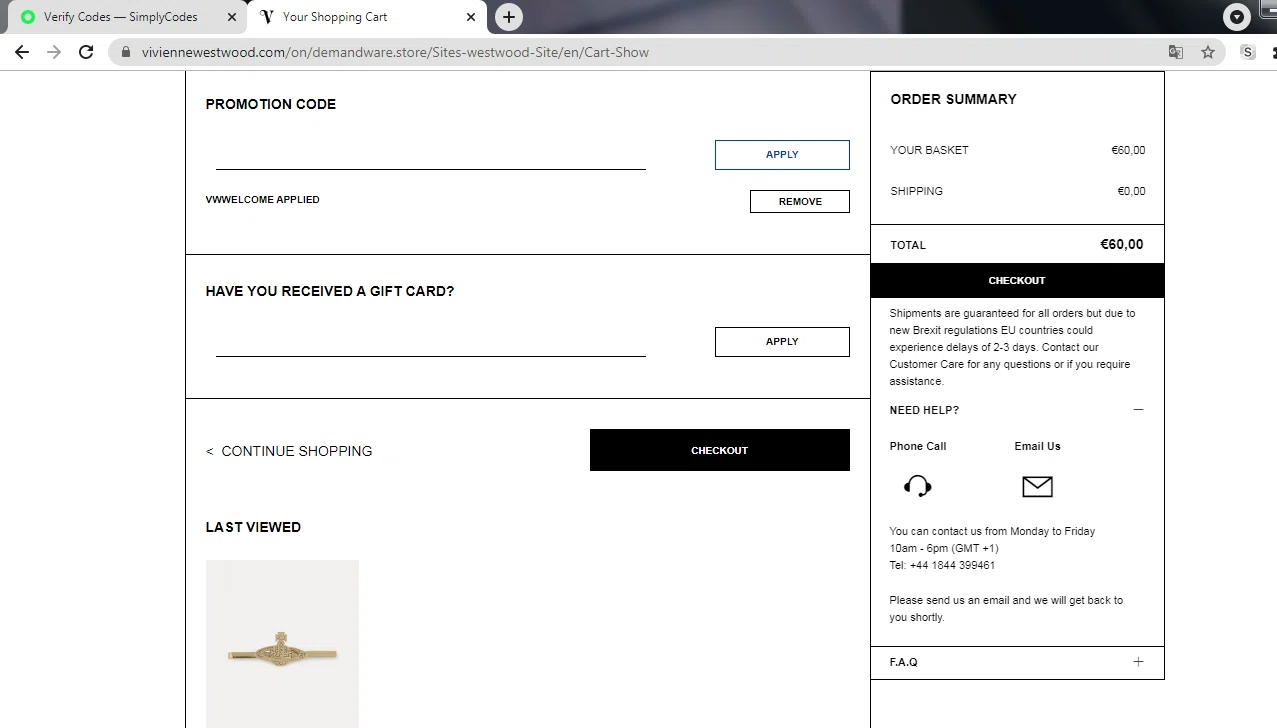Click Checkout in the order summary
Viewport: 1277px width, 728px height.
click(1017, 280)
